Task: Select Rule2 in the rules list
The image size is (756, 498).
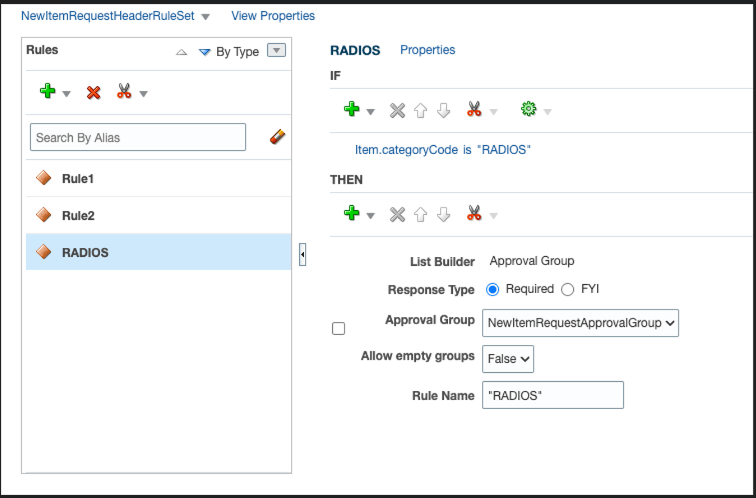Action: tap(78, 215)
